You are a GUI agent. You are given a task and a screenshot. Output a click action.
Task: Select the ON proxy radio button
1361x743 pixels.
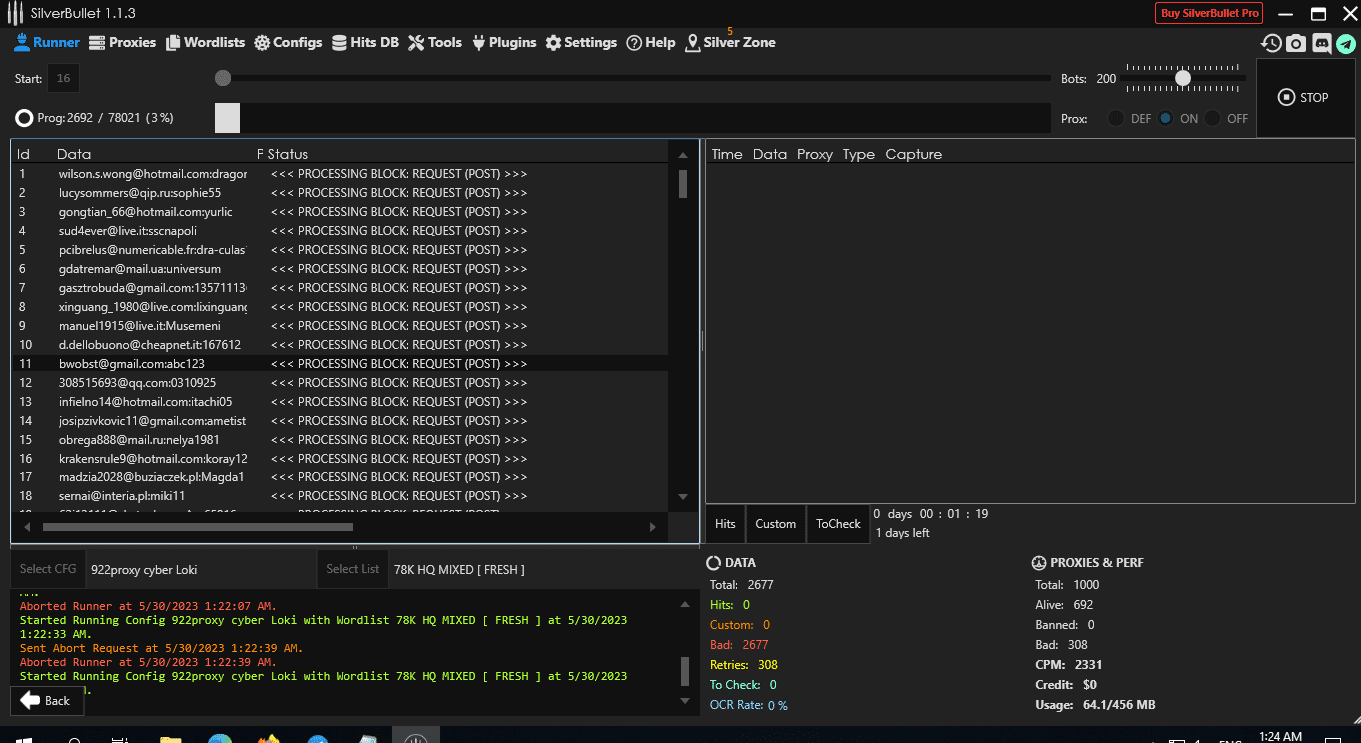[1166, 118]
